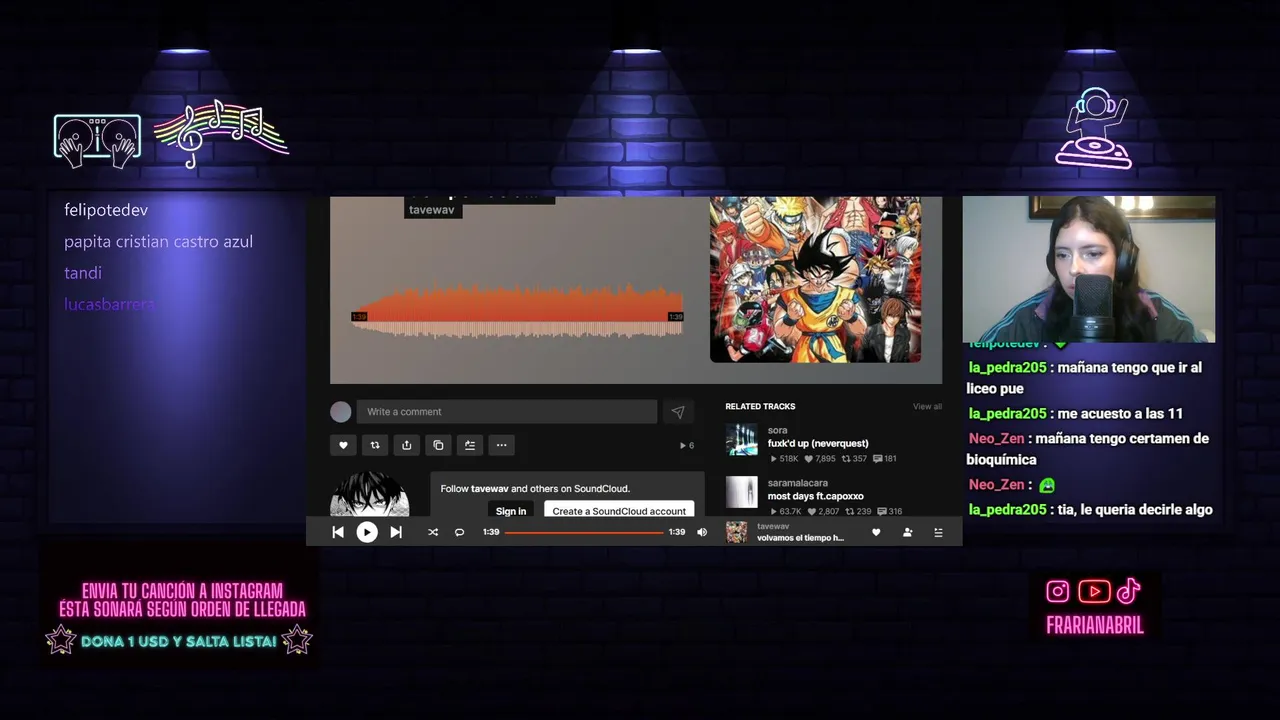This screenshot has width=1280, height=720.
Task: Open View all related tracks link
Action: [927, 406]
